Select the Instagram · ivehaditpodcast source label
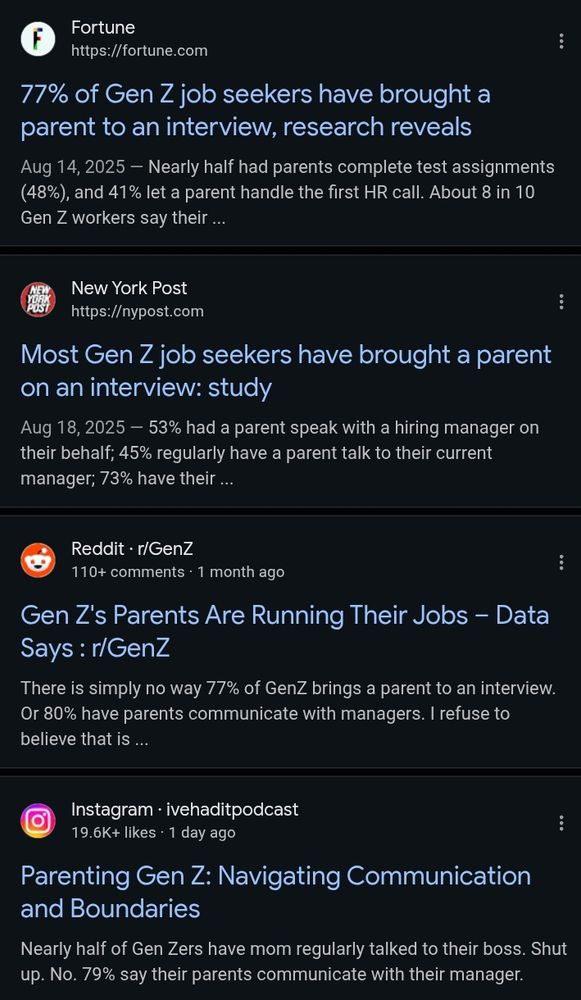Viewport: 581px width, 1000px height. point(185,809)
